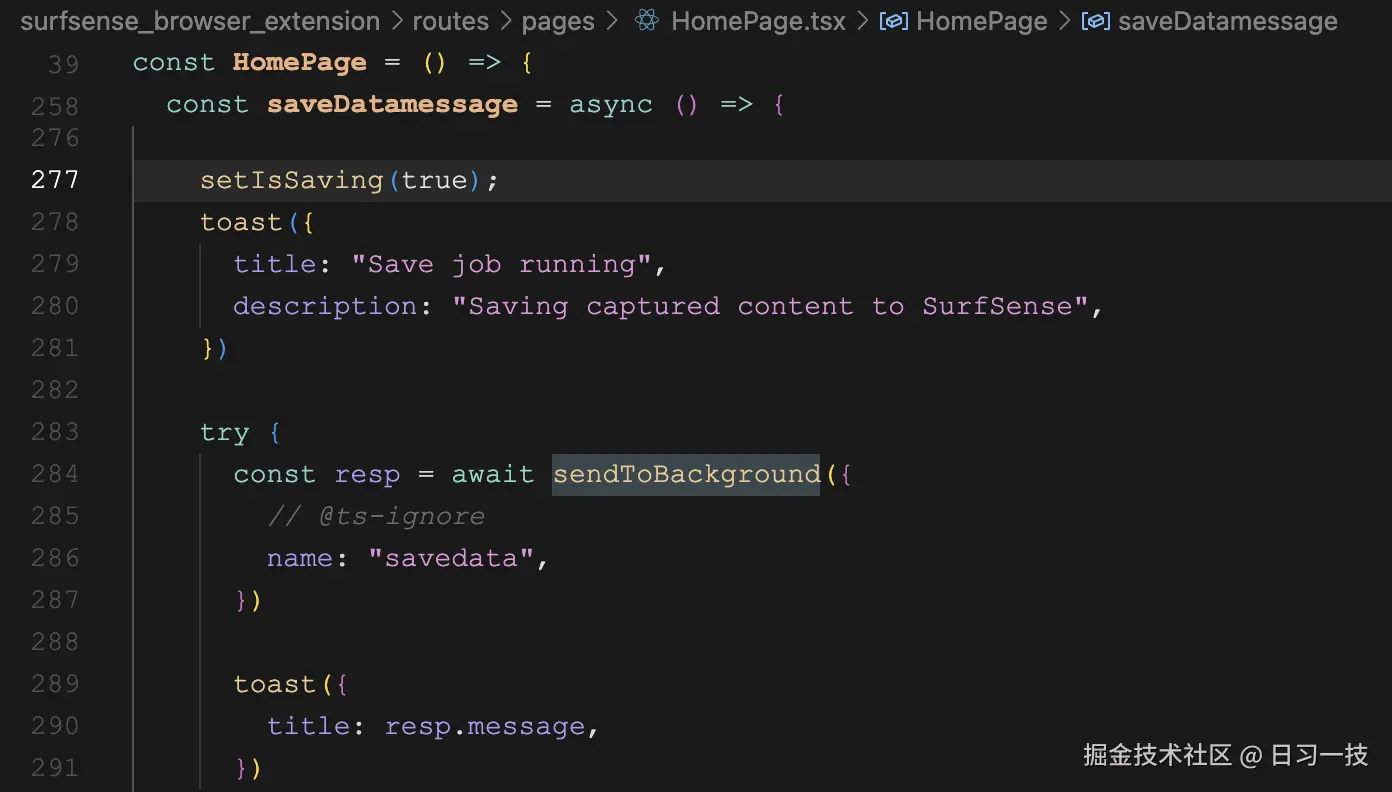Open the breadcrumb dropdown for pages folder

click(557, 20)
